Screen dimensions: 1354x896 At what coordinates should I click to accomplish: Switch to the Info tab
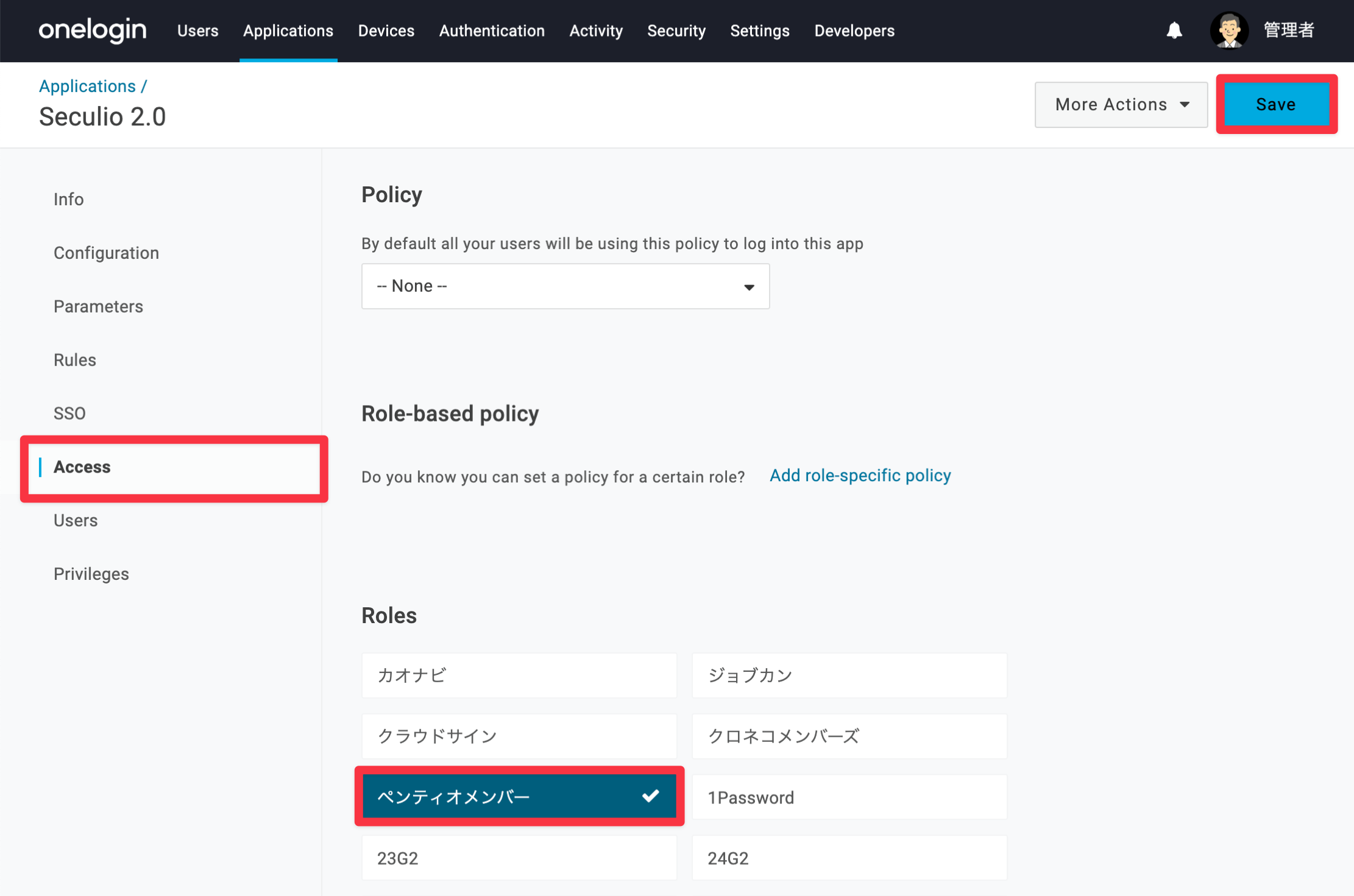click(68, 199)
